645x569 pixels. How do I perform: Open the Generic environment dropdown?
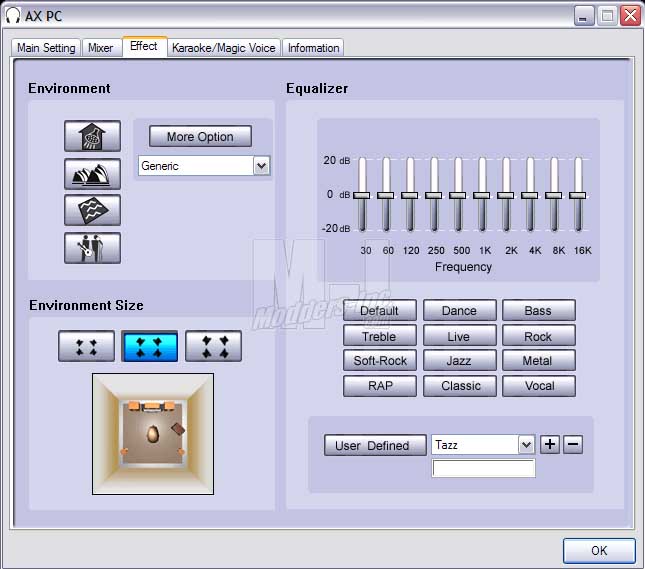pos(262,166)
